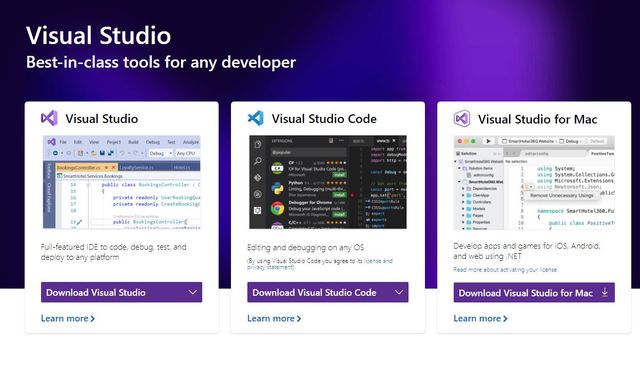Click the purple Visual Studio logo icon
The width and height of the screenshot is (640, 365).
pos(49,118)
